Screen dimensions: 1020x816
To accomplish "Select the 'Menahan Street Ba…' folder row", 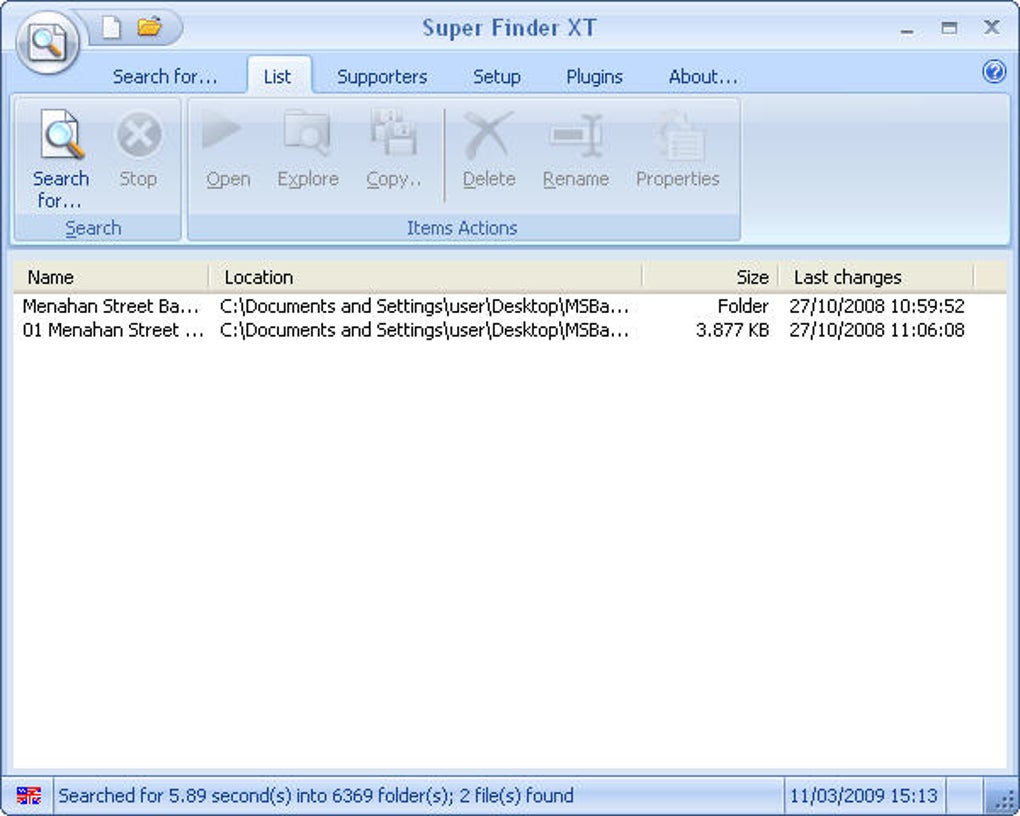I will [x=494, y=306].
